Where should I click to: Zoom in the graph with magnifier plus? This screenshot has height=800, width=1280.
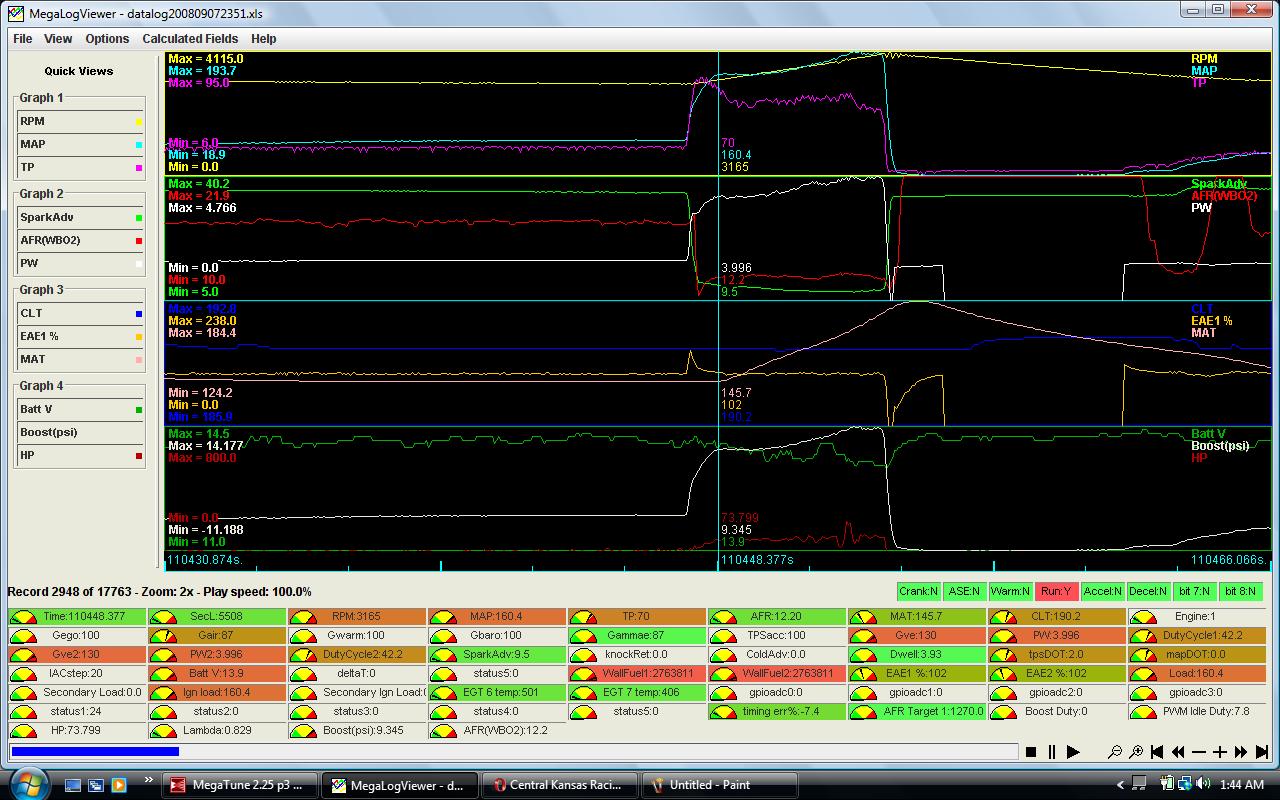click(x=1137, y=752)
